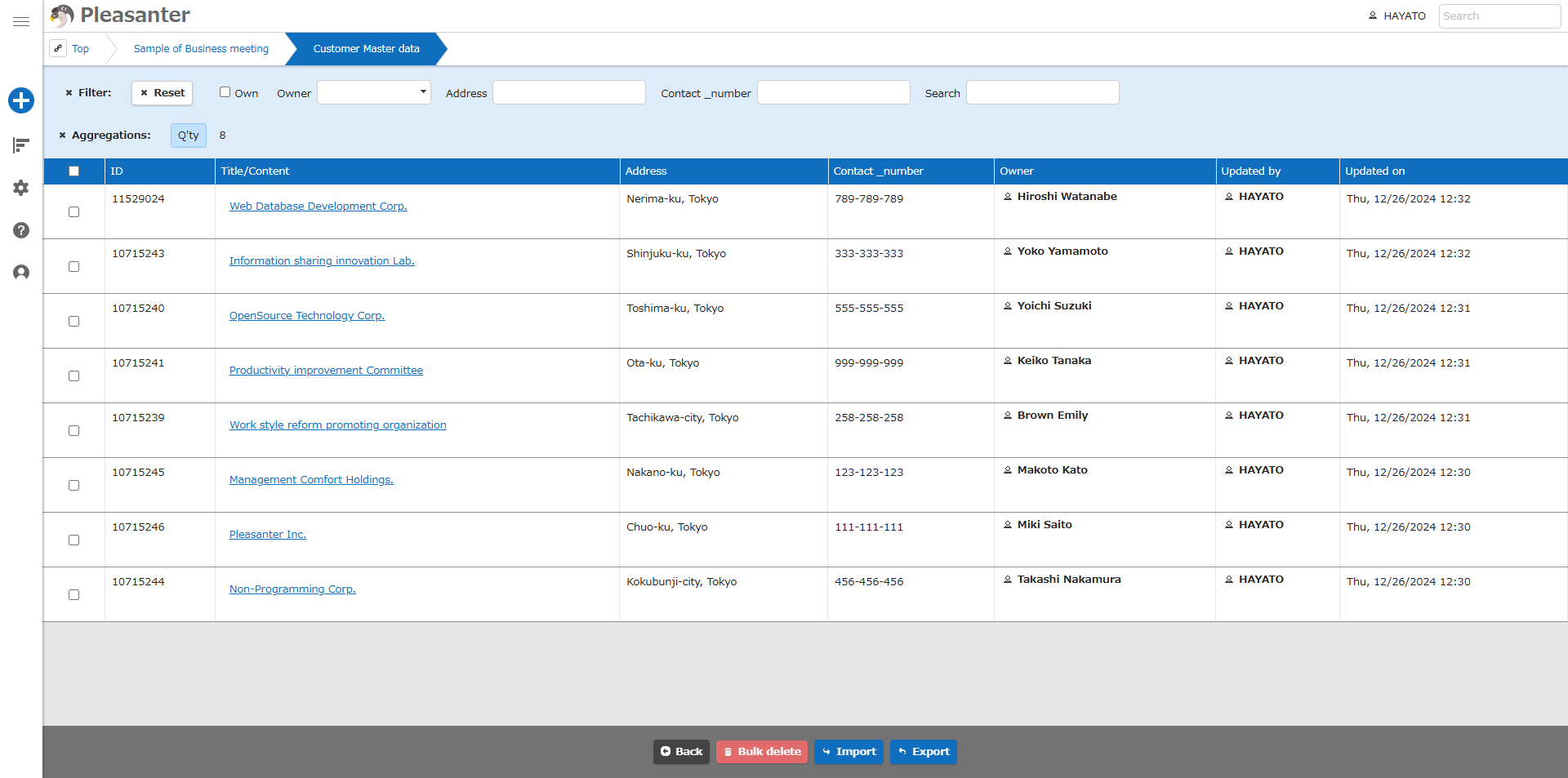Click HAYATO user menu at top right
The height and width of the screenshot is (778, 1568).
tap(1396, 16)
